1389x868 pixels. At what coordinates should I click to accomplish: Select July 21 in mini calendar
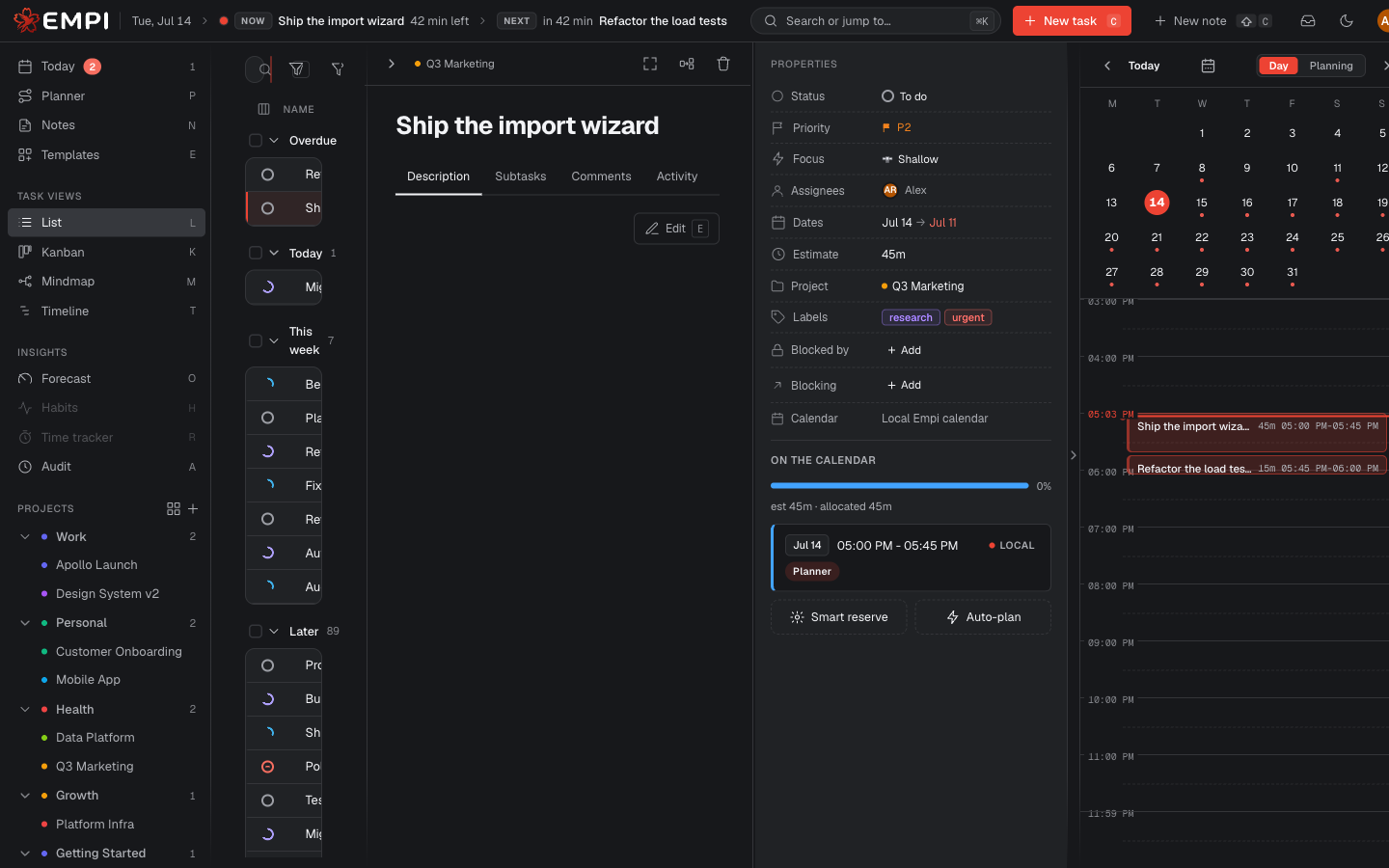[1157, 237]
